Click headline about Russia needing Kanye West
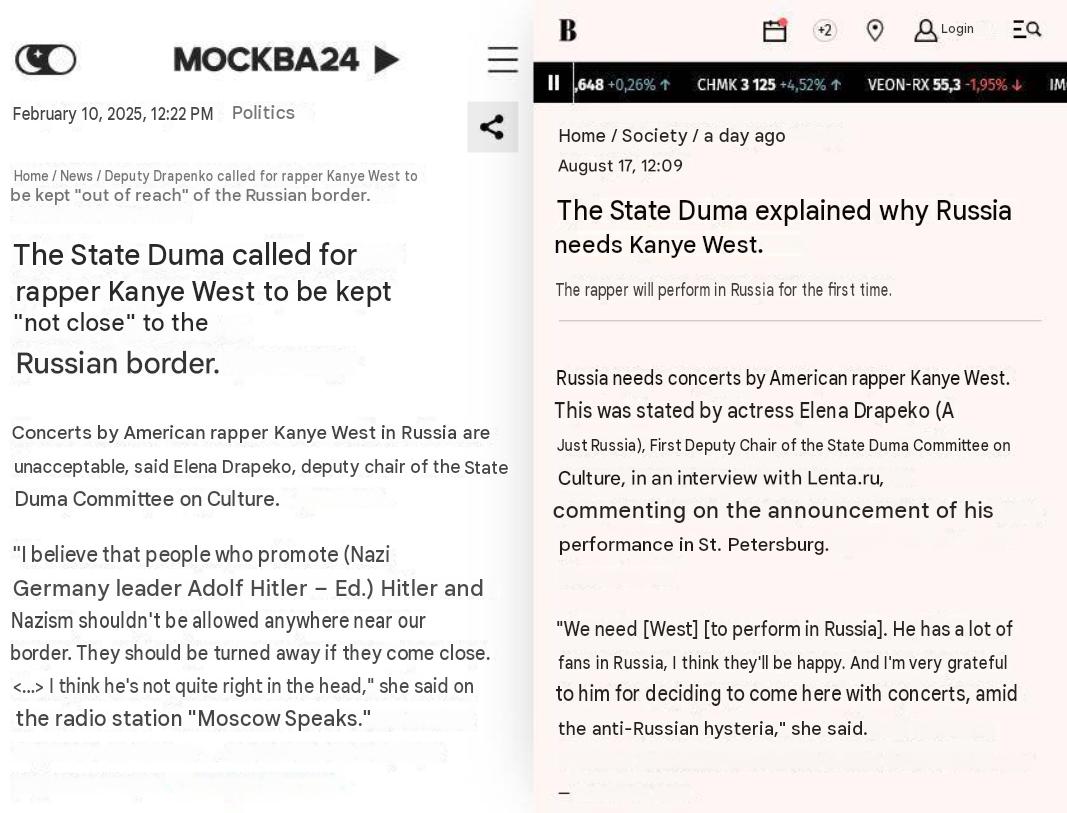Viewport: 1067px width, 813px height. (x=783, y=227)
